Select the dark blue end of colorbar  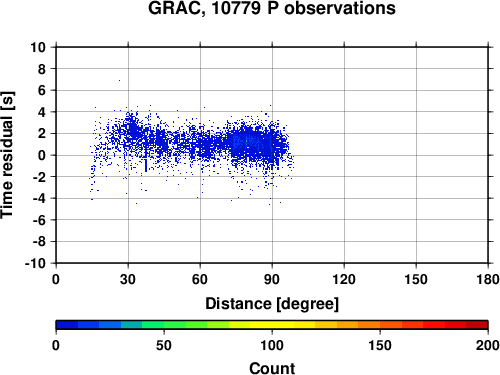pos(67,325)
